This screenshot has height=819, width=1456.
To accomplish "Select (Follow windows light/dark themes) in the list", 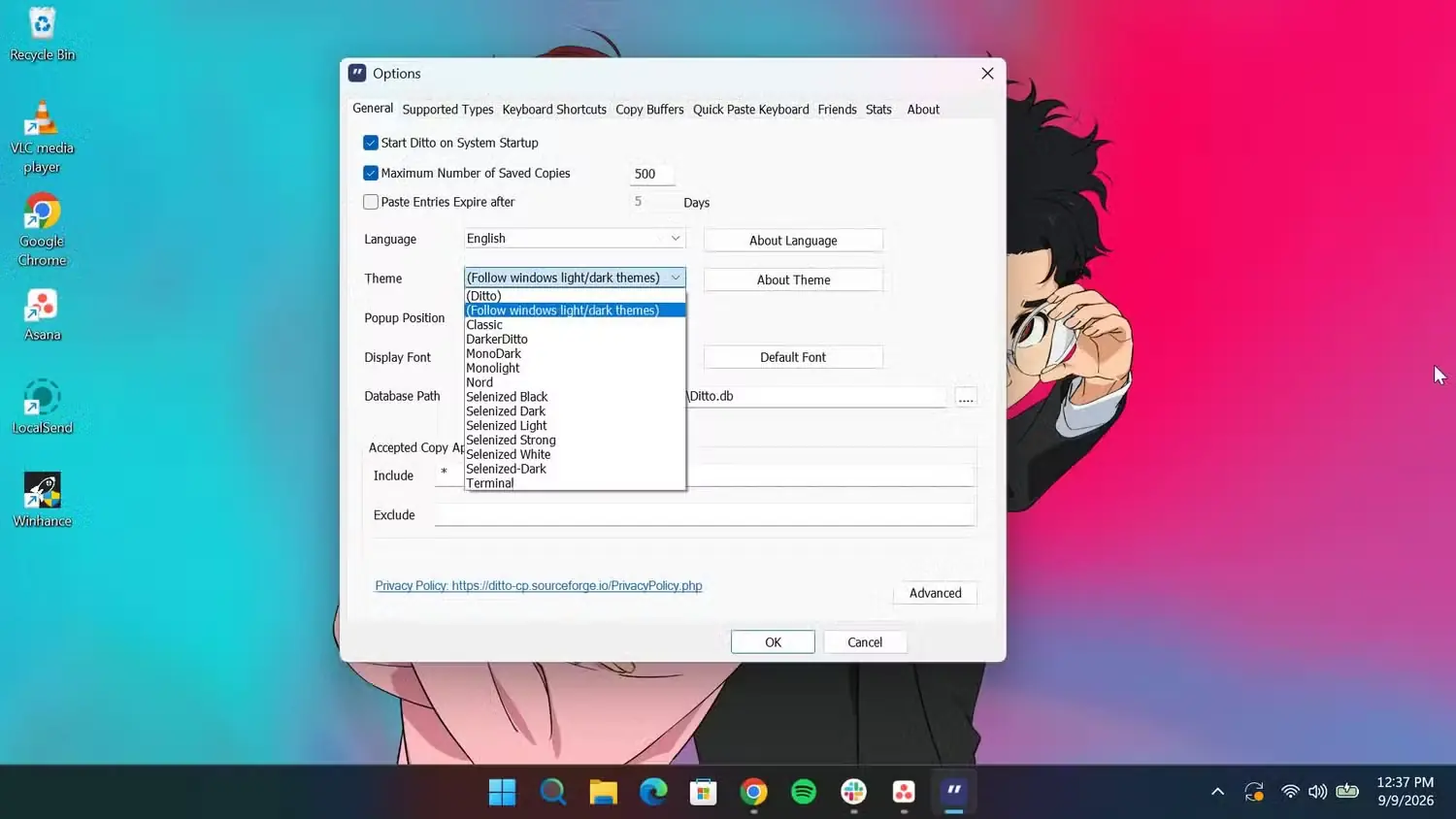I will (x=575, y=311).
